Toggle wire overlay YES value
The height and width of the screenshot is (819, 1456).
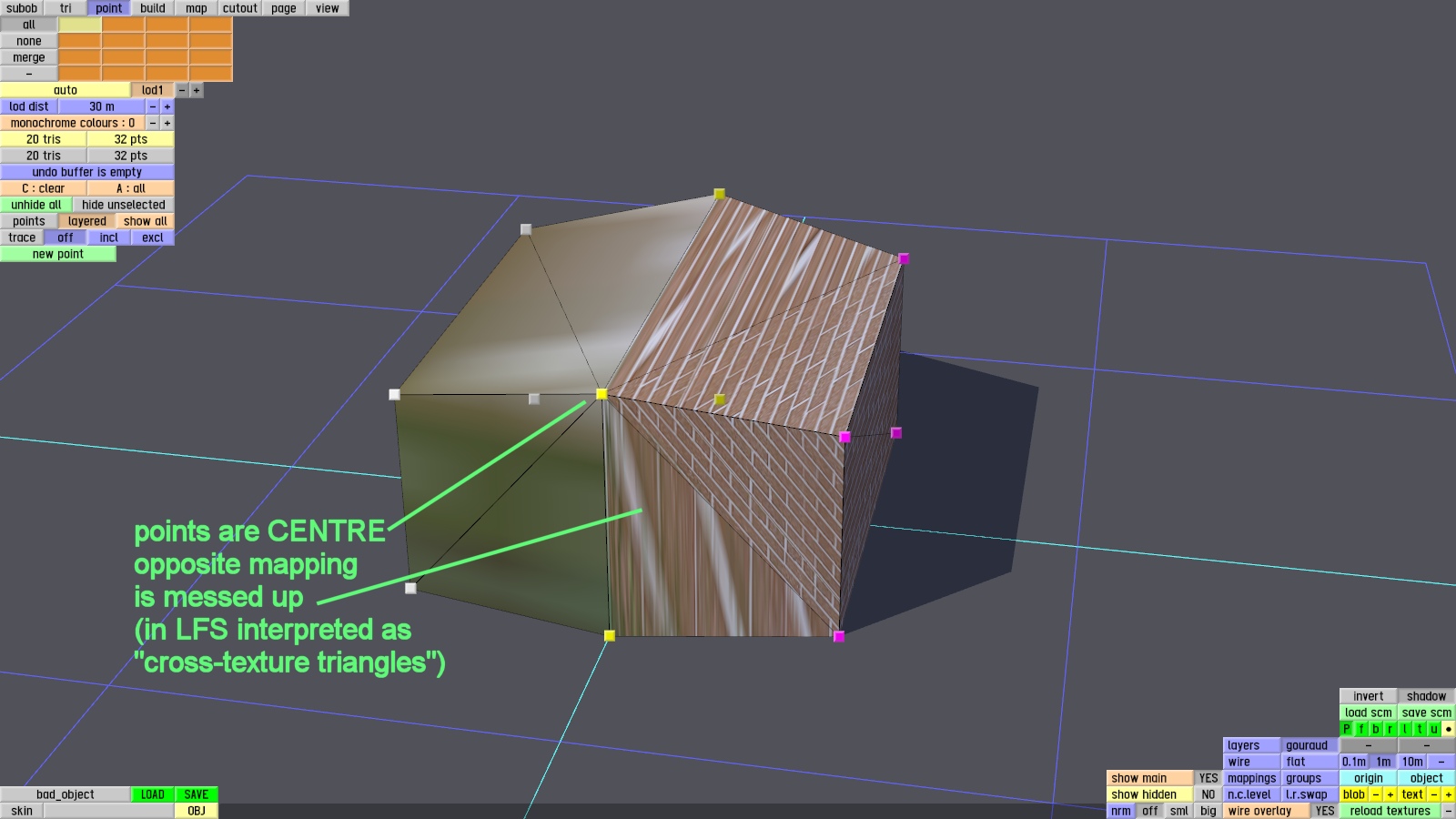point(1325,811)
